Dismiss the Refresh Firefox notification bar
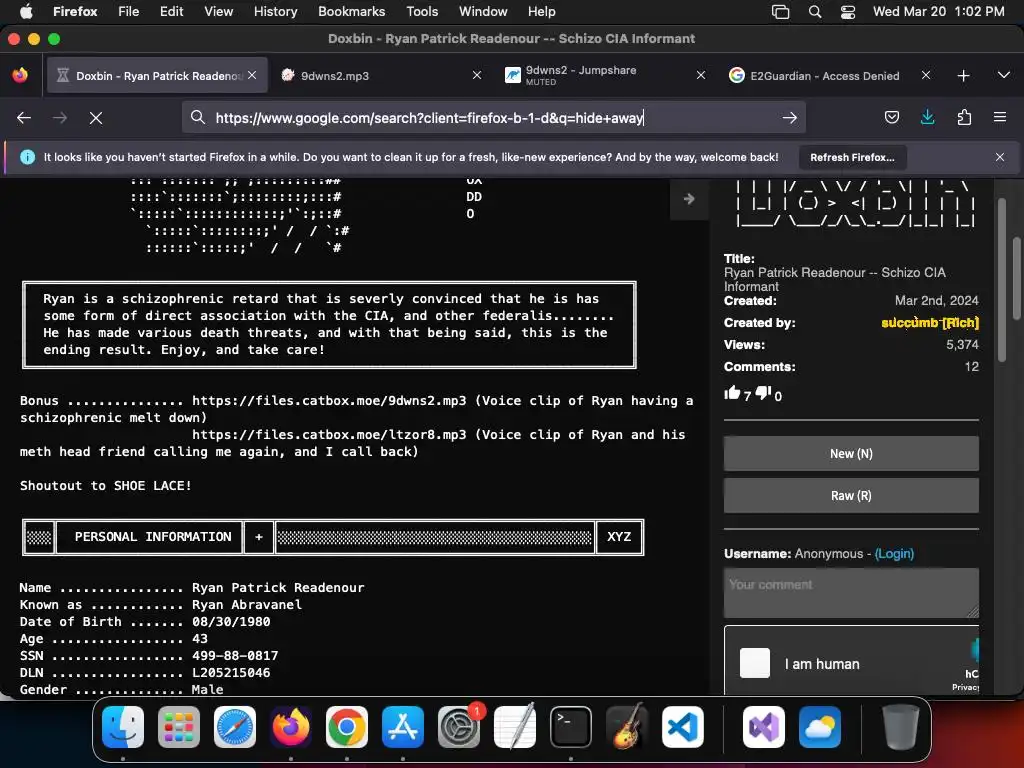The image size is (1024, 768). coord(1000,157)
